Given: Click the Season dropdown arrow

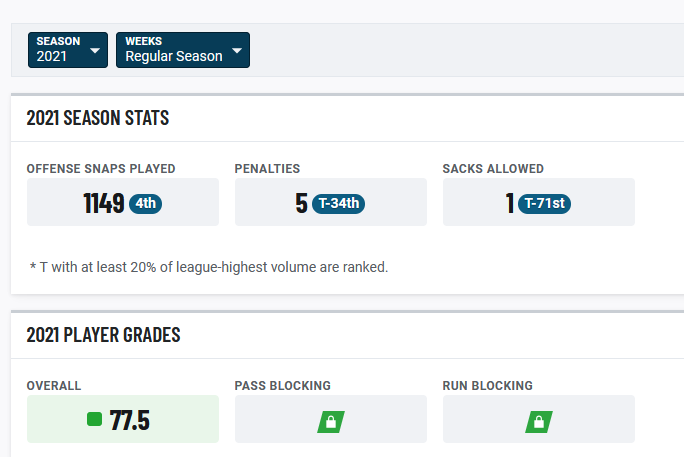Looking at the screenshot, I should point(95,50).
